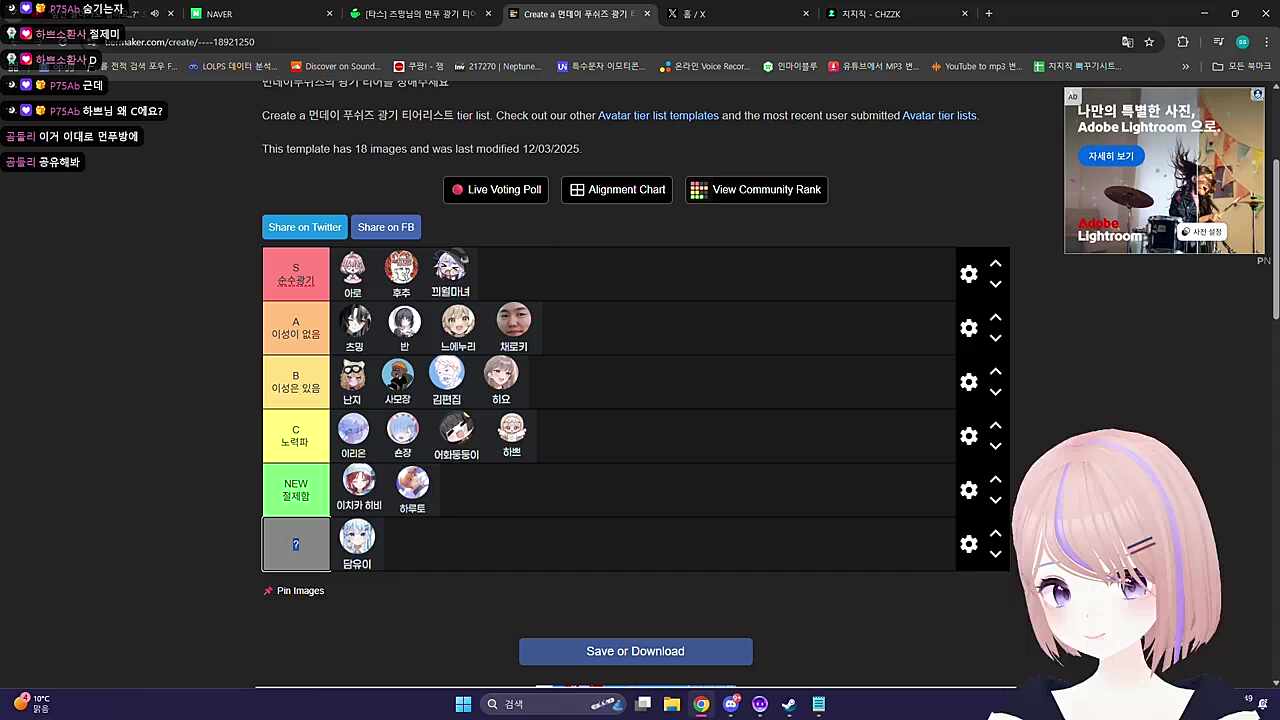Open the Live Voting Poll
Viewport: 1280px width, 720px height.
[x=495, y=190]
